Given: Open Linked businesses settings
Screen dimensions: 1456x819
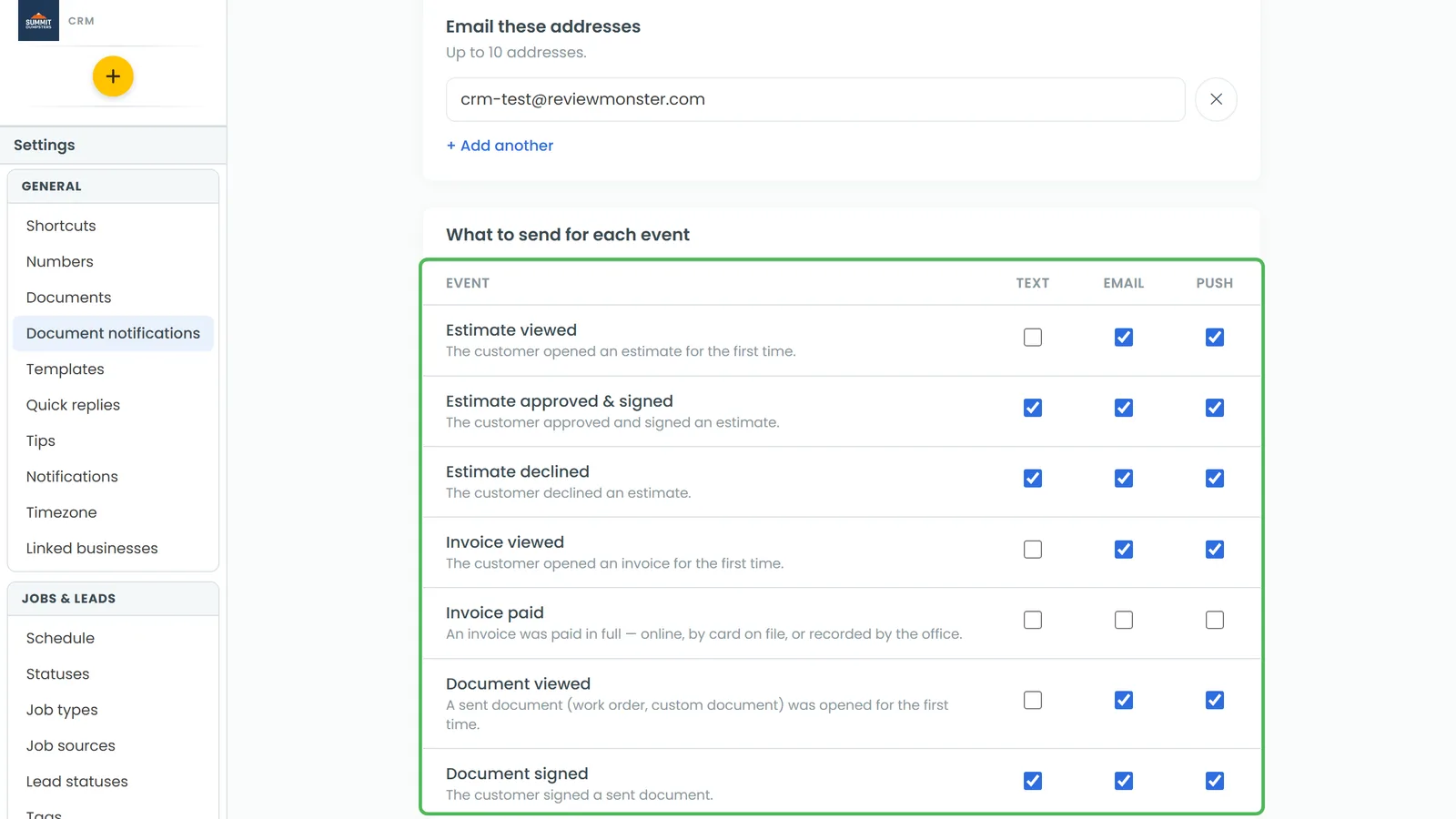Looking at the screenshot, I should click(x=113, y=549).
